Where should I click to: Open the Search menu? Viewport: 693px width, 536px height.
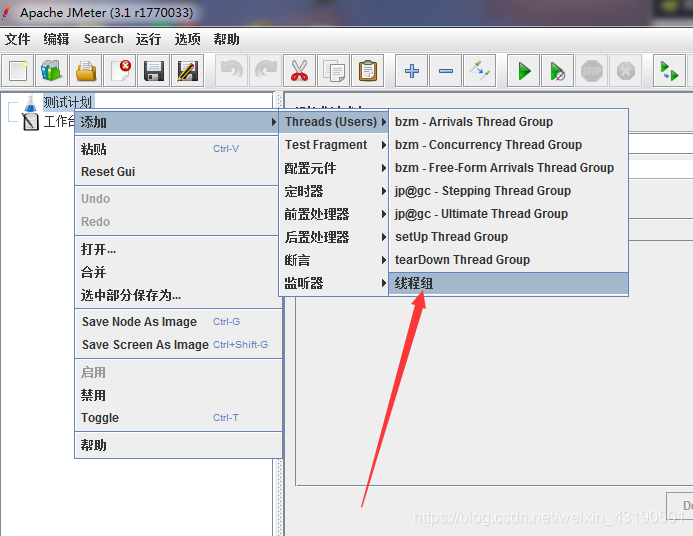(x=104, y=39)
